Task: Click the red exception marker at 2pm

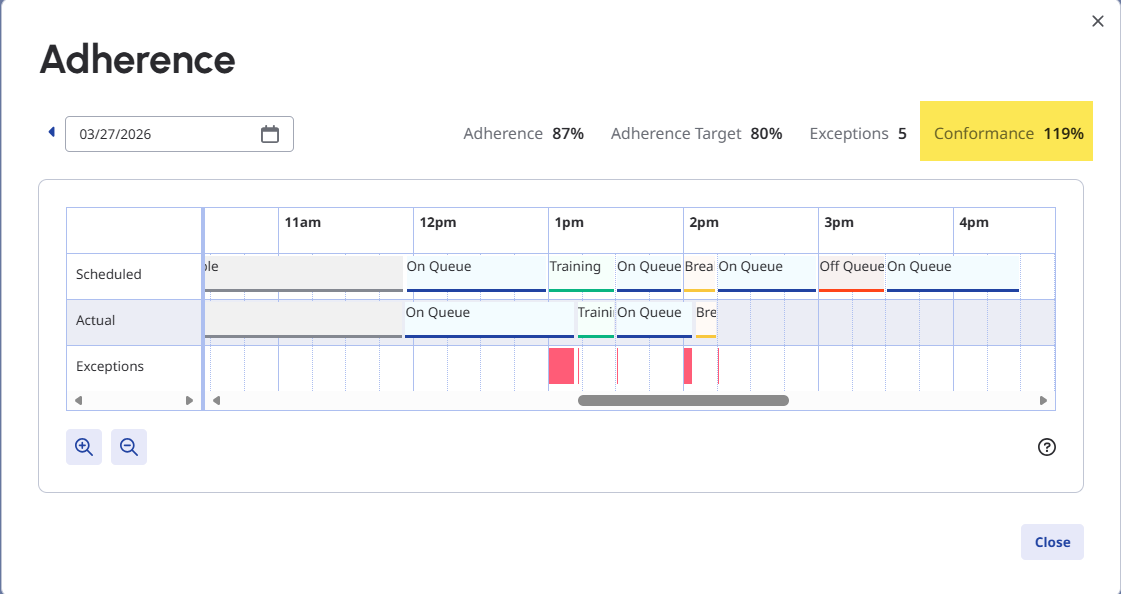Action: coord(688,366)
